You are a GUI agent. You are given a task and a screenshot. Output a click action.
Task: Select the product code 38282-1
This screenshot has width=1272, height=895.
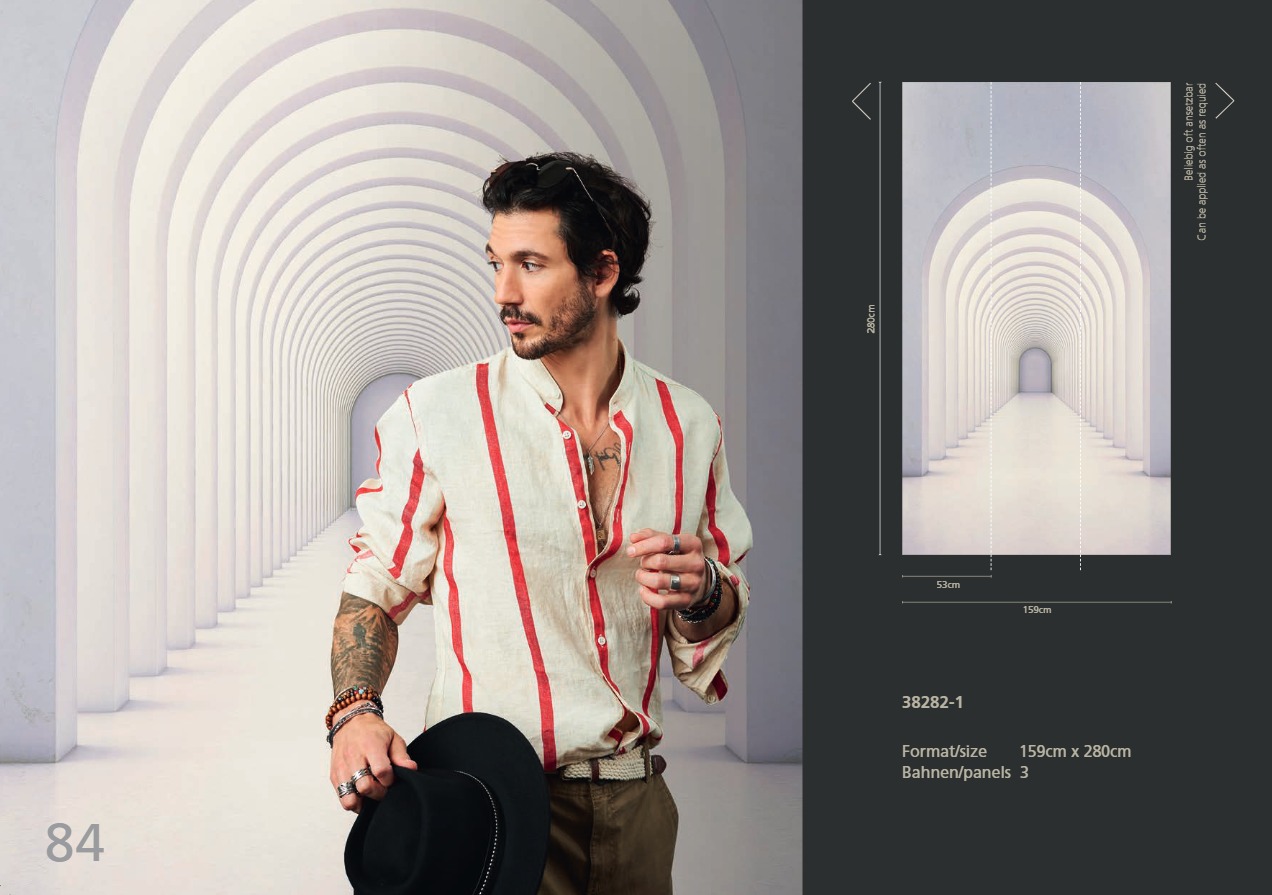(932, 702)
